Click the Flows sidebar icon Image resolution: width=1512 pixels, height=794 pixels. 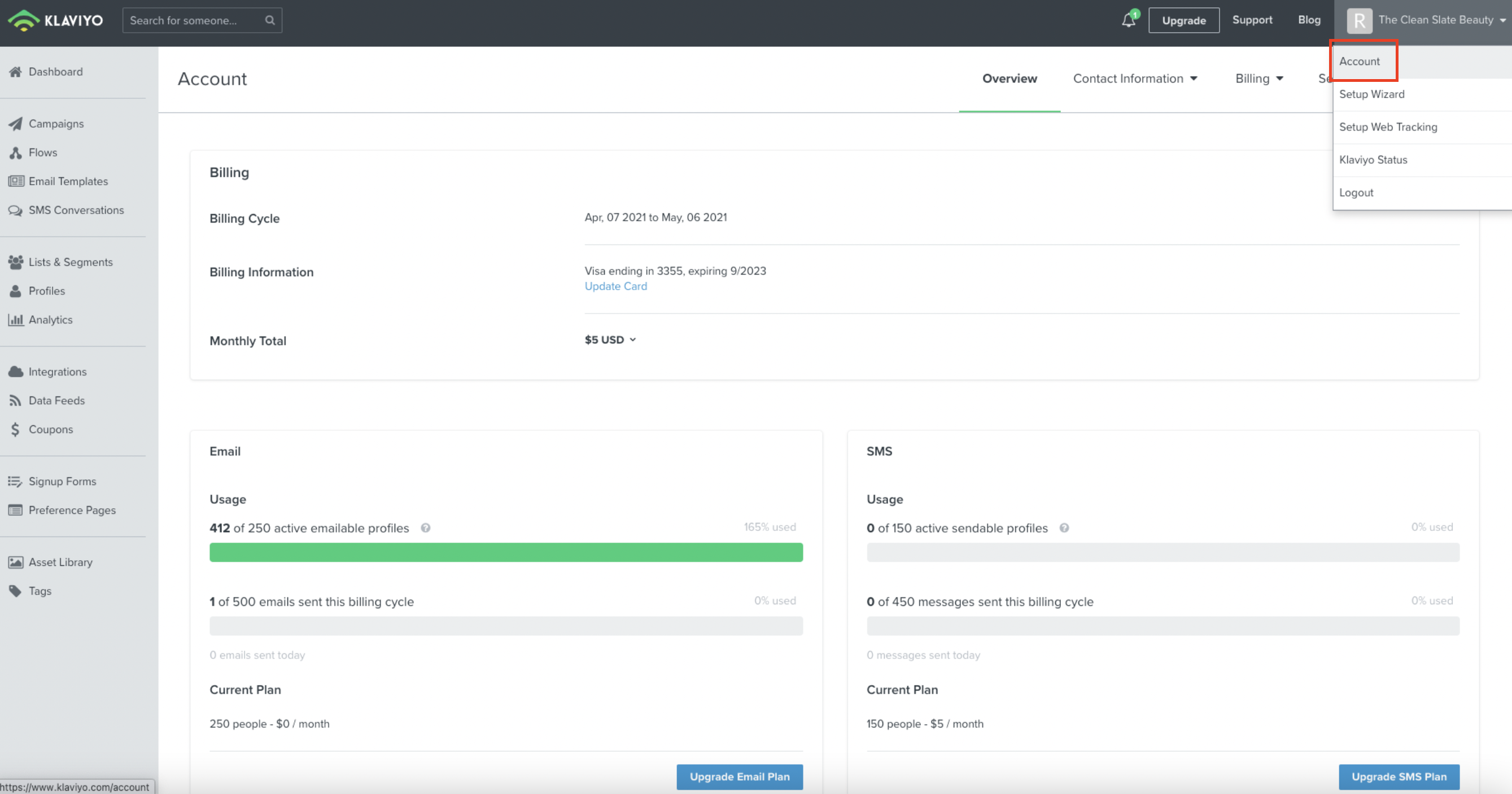[16, 152]
